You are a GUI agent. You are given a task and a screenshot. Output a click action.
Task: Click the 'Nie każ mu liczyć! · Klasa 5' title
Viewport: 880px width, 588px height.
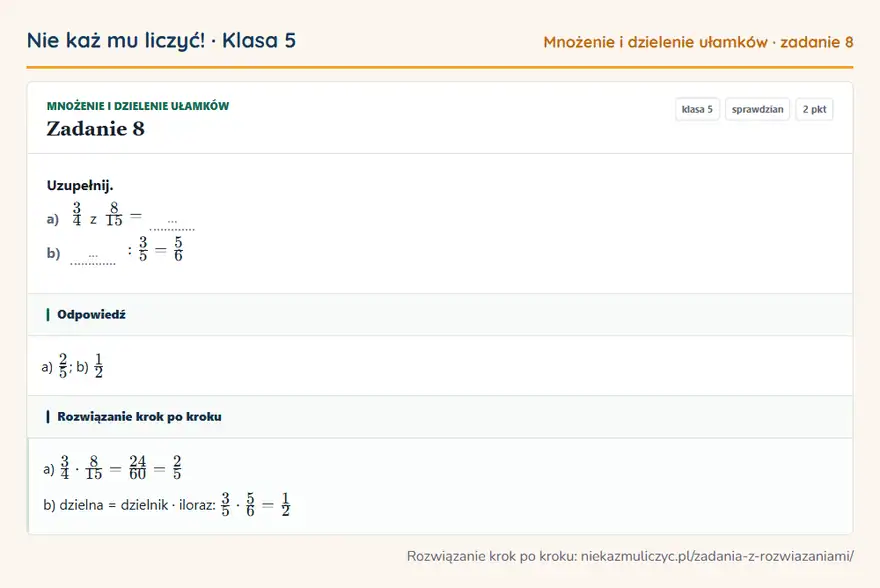point(161,40)
